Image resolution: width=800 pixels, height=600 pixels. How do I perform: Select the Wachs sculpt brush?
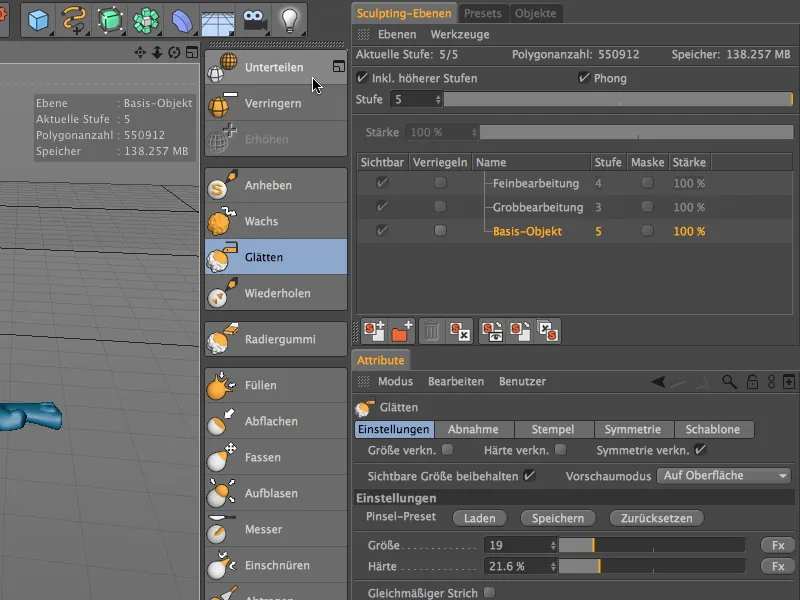276,221
